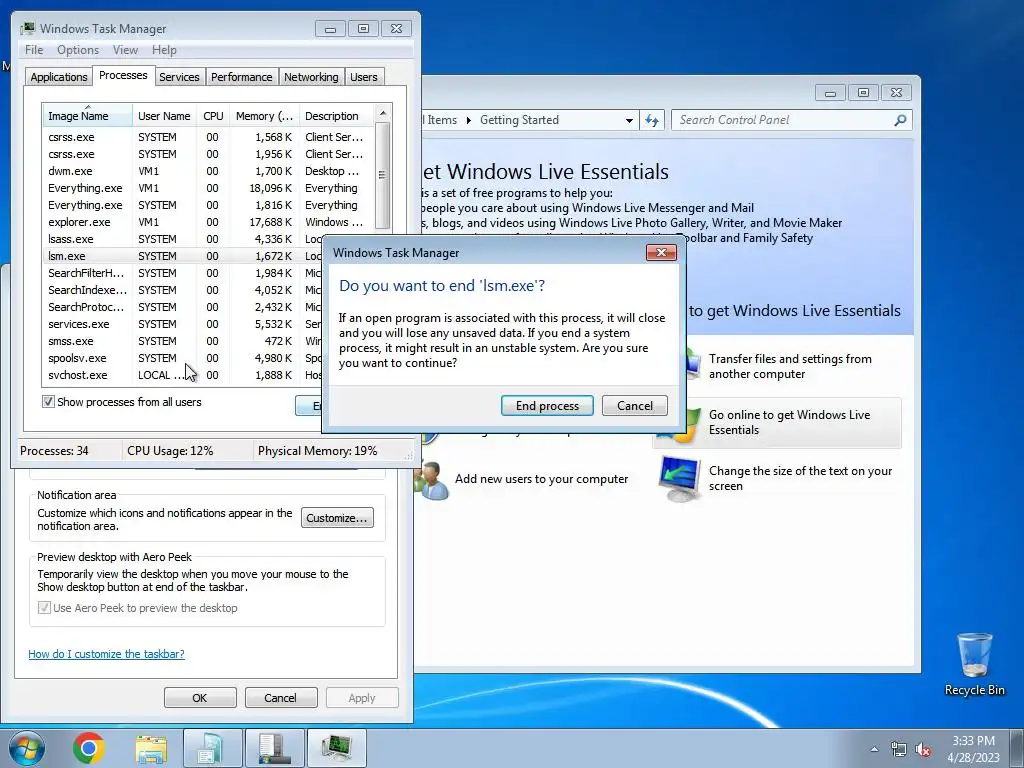Sort processes by Description column
The image size is (1024, 768).
[x=336, y=116]
